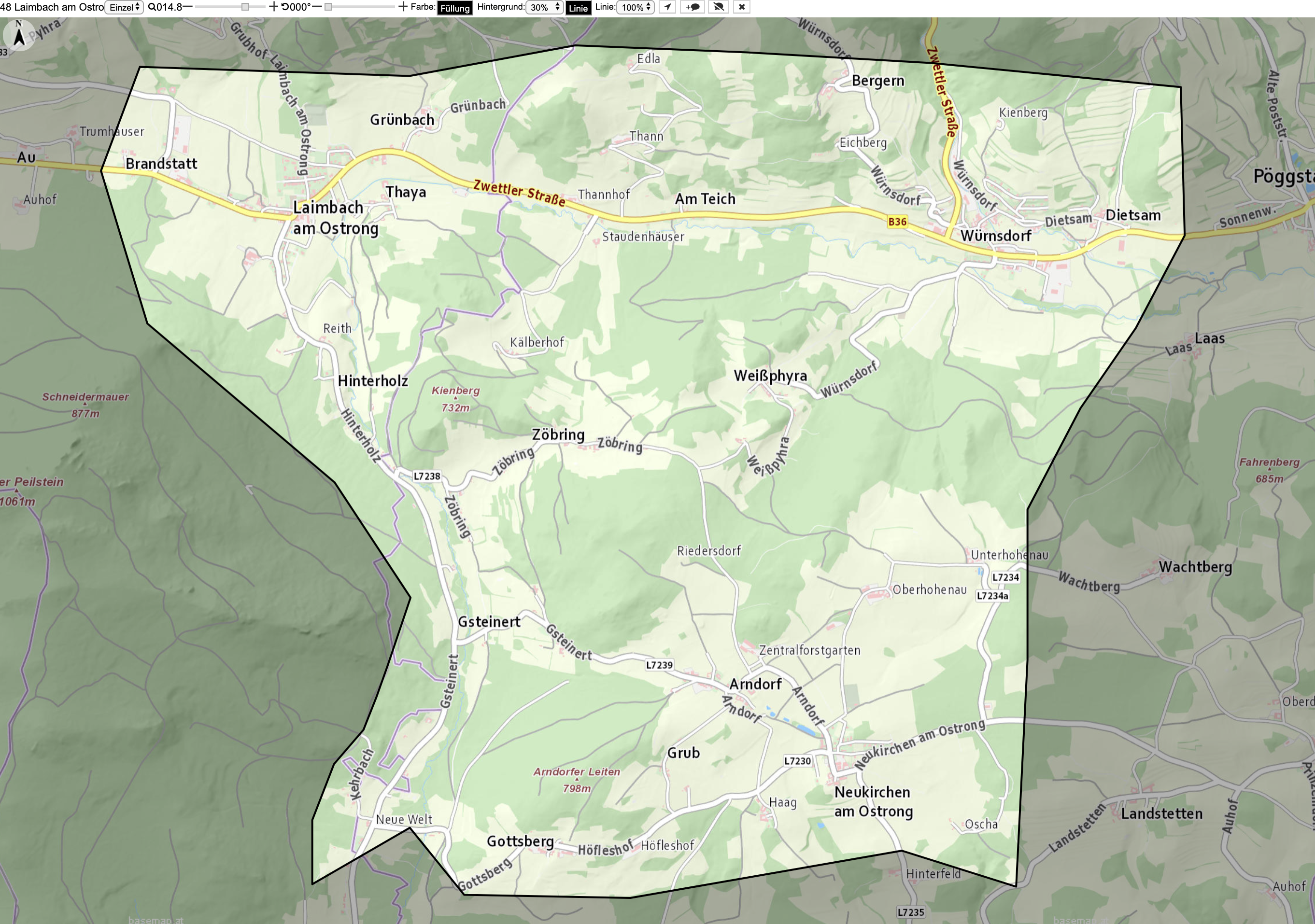
Task: Open the Hintergrund 30% dropdown
Action: [x=545, y=7]
